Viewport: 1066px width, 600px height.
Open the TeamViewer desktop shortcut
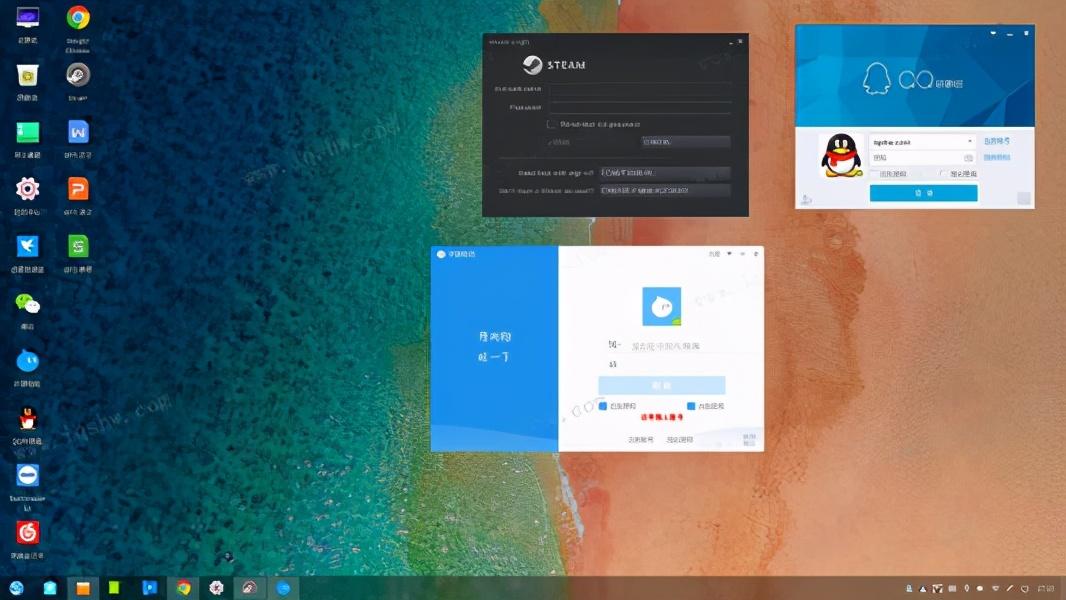(x=27, y=475)
